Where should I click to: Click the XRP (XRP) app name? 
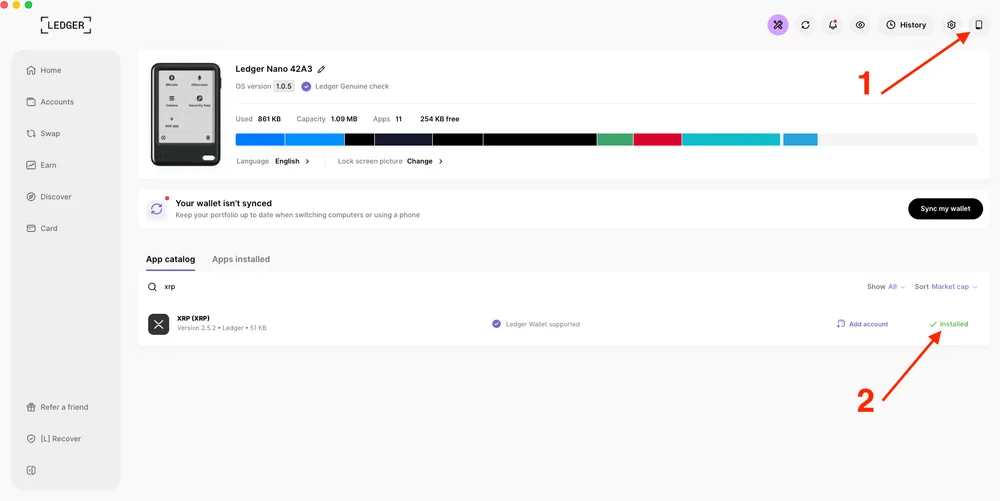point(193,318)
